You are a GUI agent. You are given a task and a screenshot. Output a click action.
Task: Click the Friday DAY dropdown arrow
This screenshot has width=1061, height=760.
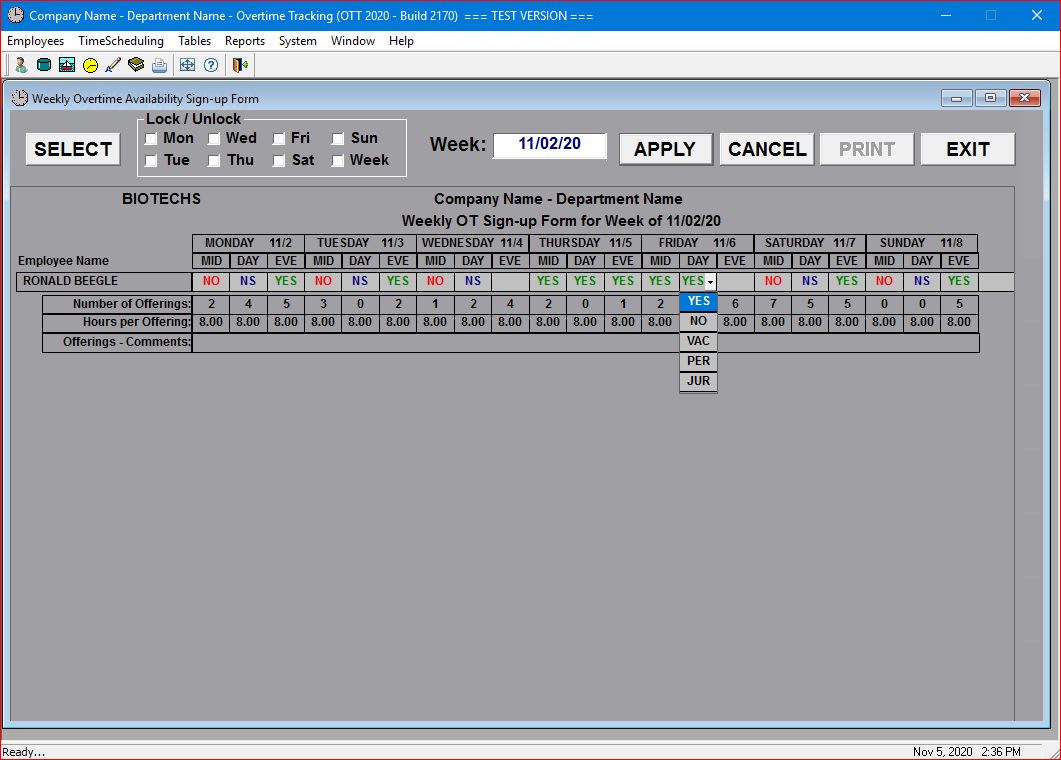tap(710, 282)
